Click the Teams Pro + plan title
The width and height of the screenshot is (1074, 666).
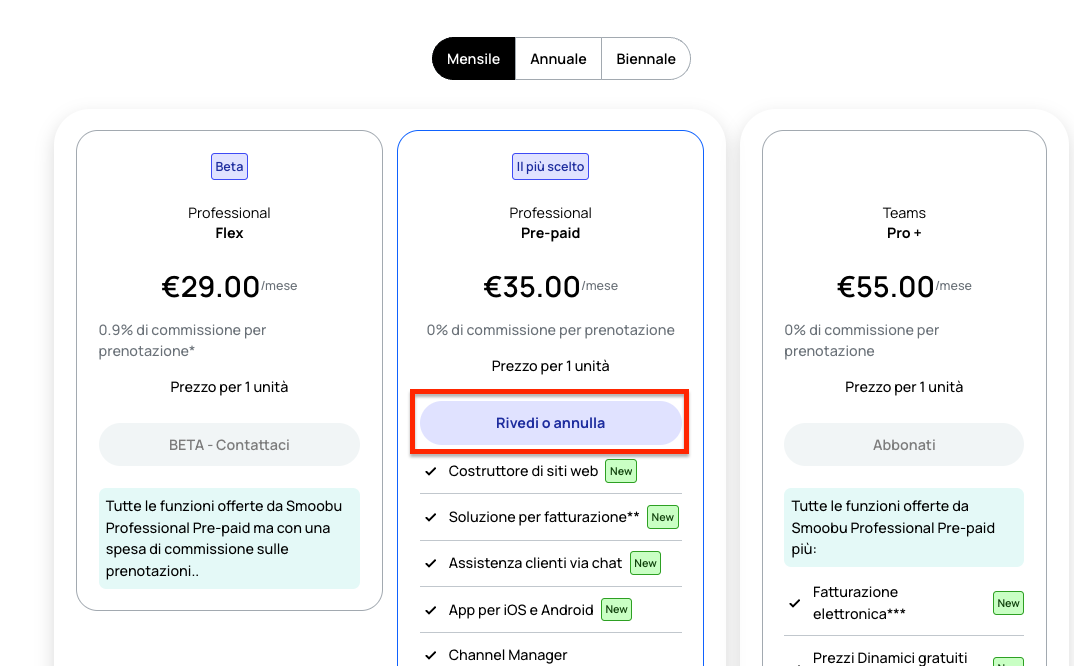904,223
